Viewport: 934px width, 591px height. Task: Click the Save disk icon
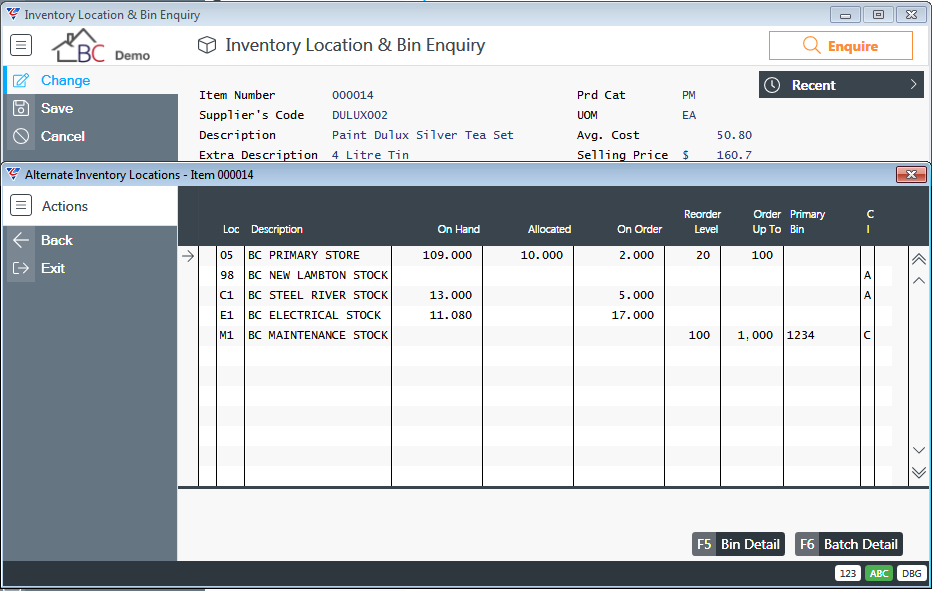coord(21,108)
